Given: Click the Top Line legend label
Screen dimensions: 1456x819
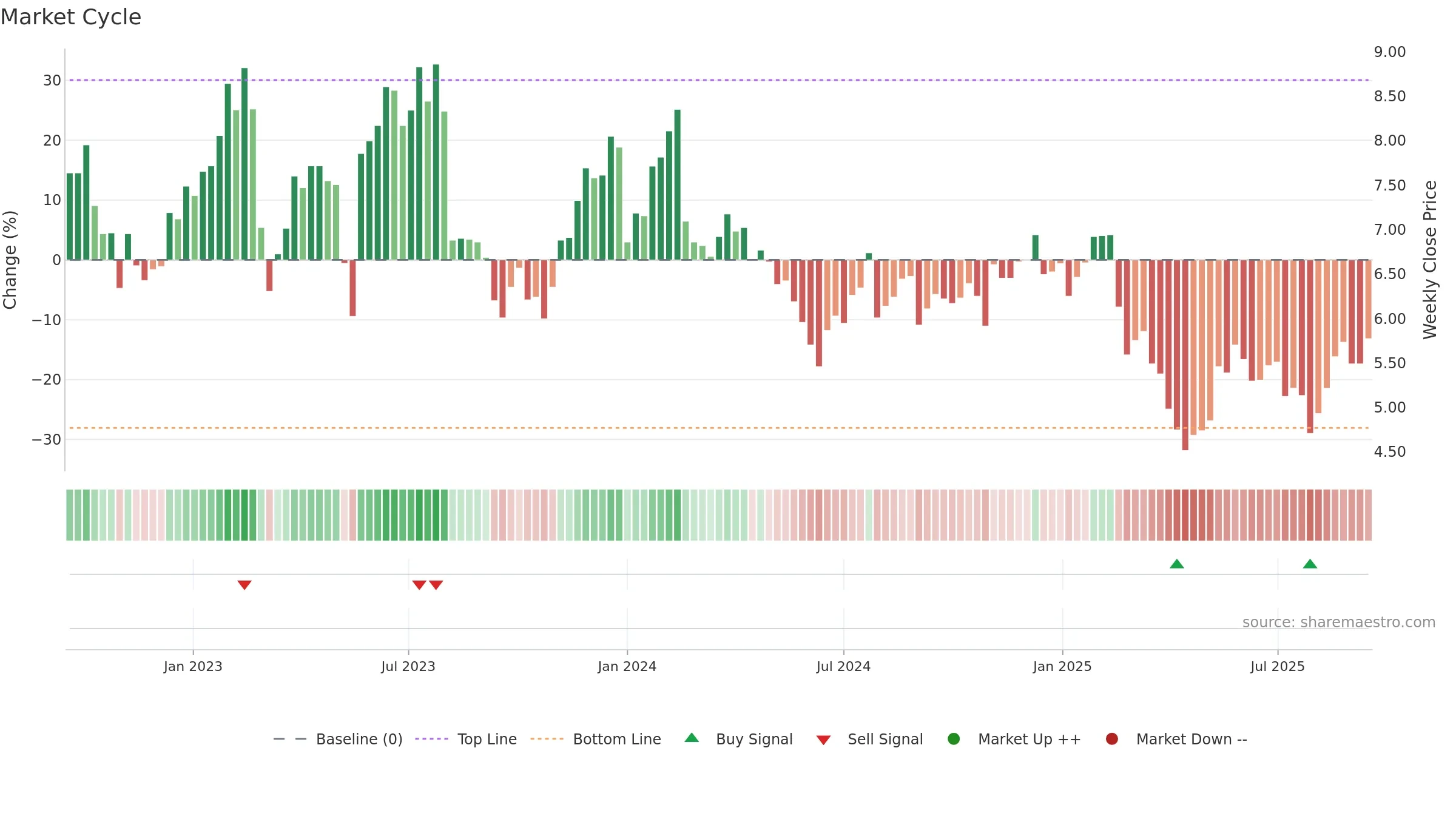Looking at the screenshot, I should [x=487, y=739].
